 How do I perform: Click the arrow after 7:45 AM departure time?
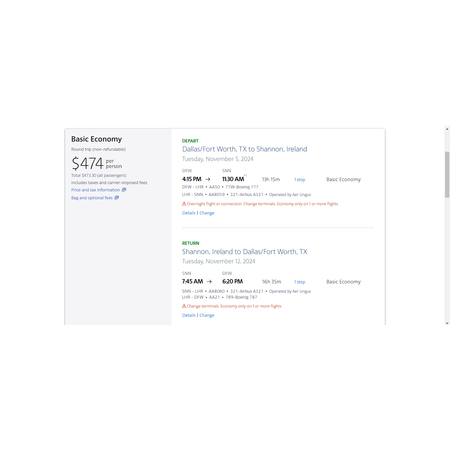[209, 282]
